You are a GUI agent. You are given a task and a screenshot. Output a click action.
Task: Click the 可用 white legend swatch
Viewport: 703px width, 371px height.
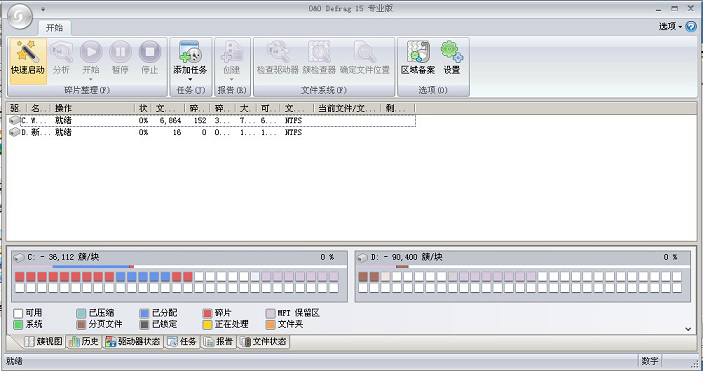click(18, 313)
